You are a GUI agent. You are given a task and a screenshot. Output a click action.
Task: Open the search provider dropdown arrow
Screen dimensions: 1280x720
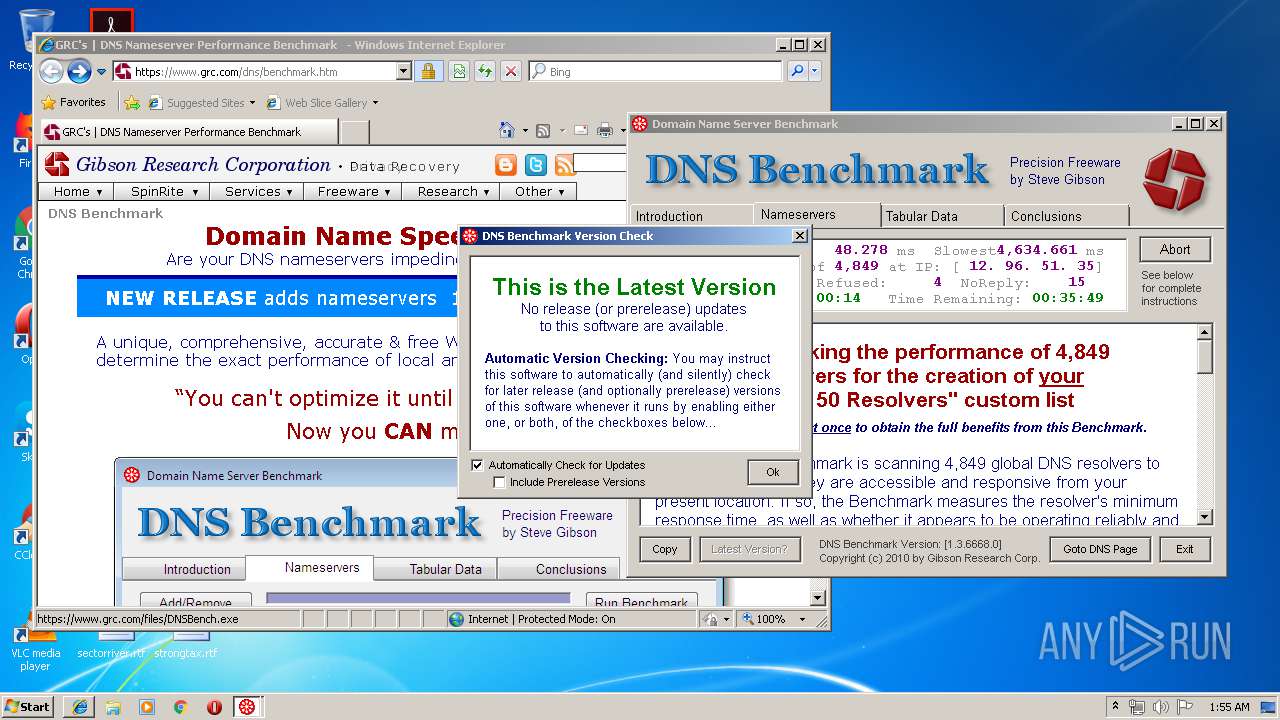point(815,71)
